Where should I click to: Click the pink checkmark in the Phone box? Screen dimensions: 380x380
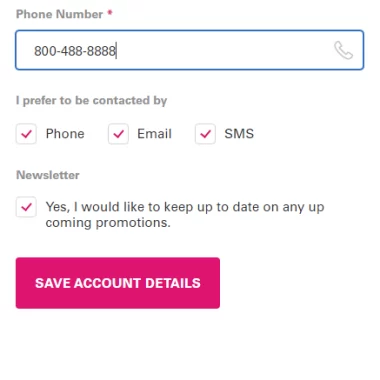click(26, 134)
